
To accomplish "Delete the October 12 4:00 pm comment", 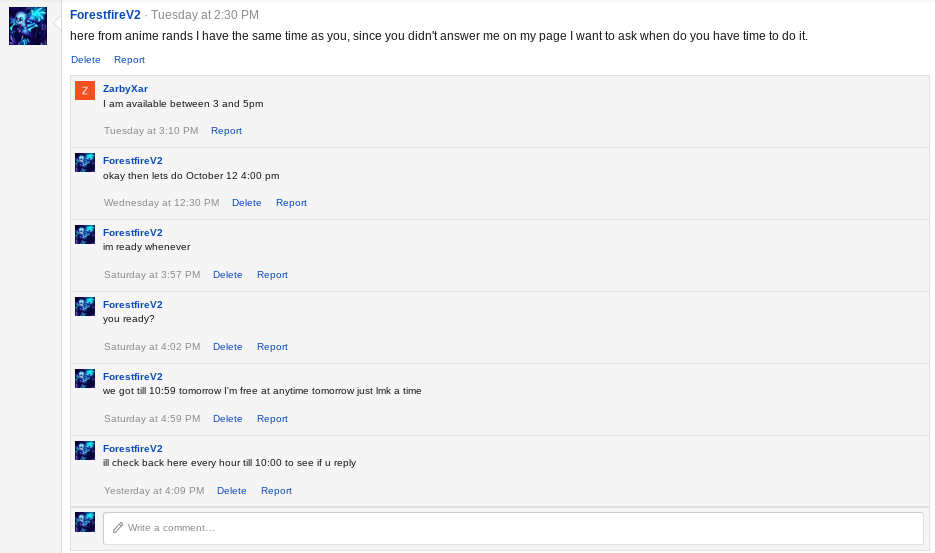I will tap(246, 203).
